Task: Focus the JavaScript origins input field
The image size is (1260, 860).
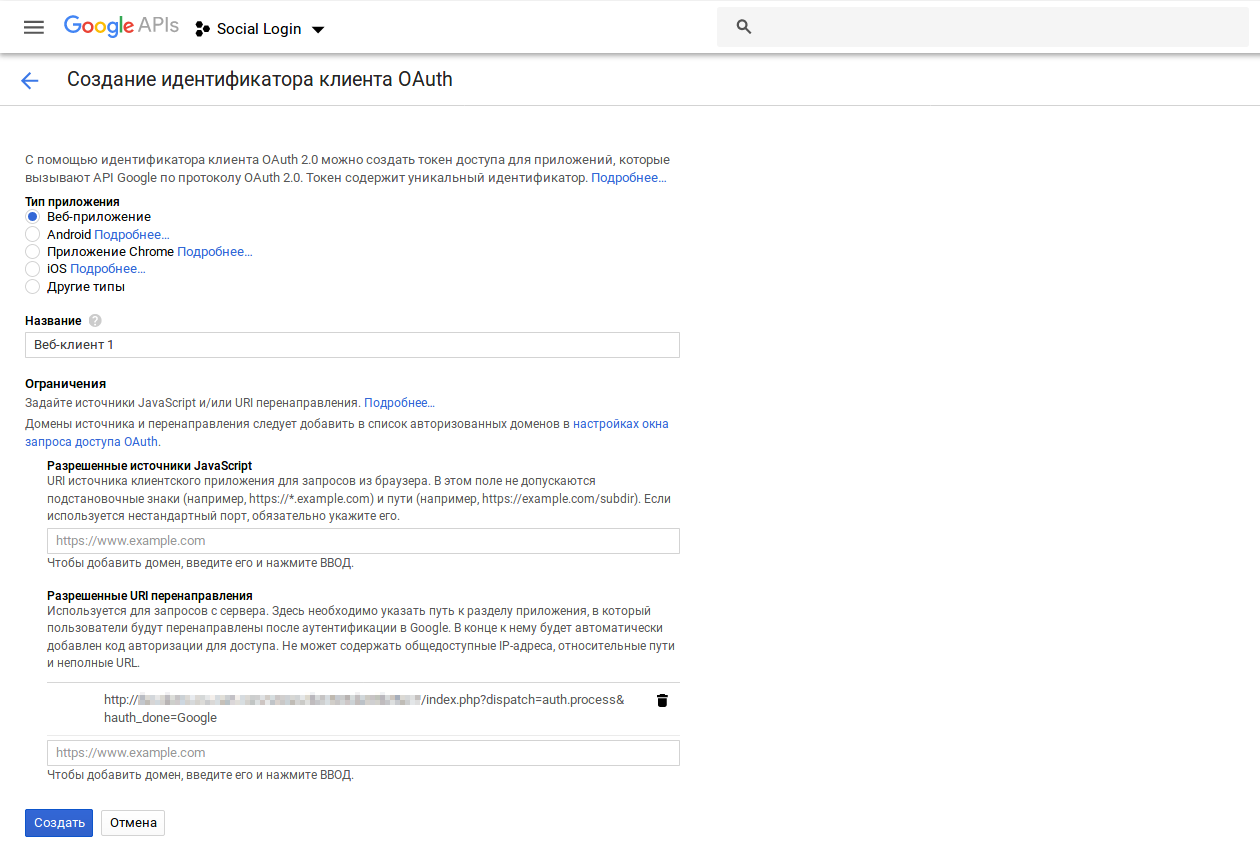Action: [x=363, y=541]
